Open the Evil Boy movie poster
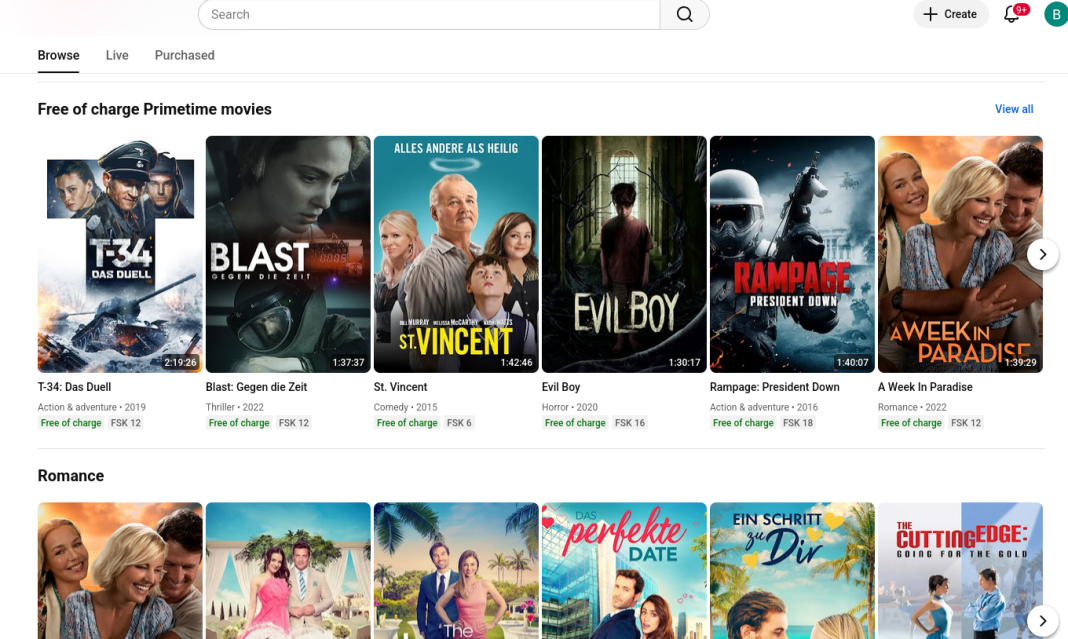 pyautogui.click(x=624, y=254)
